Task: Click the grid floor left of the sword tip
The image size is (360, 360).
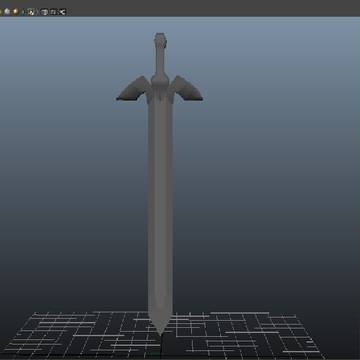Action: [83, 332]
